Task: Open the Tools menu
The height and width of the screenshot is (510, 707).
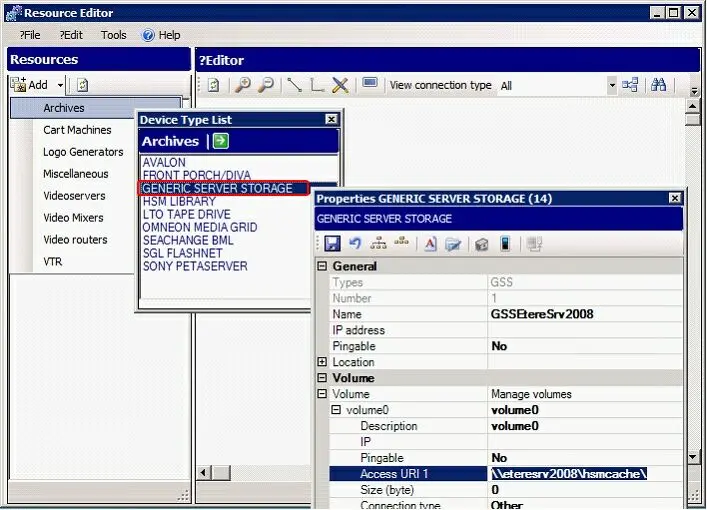Action: pos(113,35)
